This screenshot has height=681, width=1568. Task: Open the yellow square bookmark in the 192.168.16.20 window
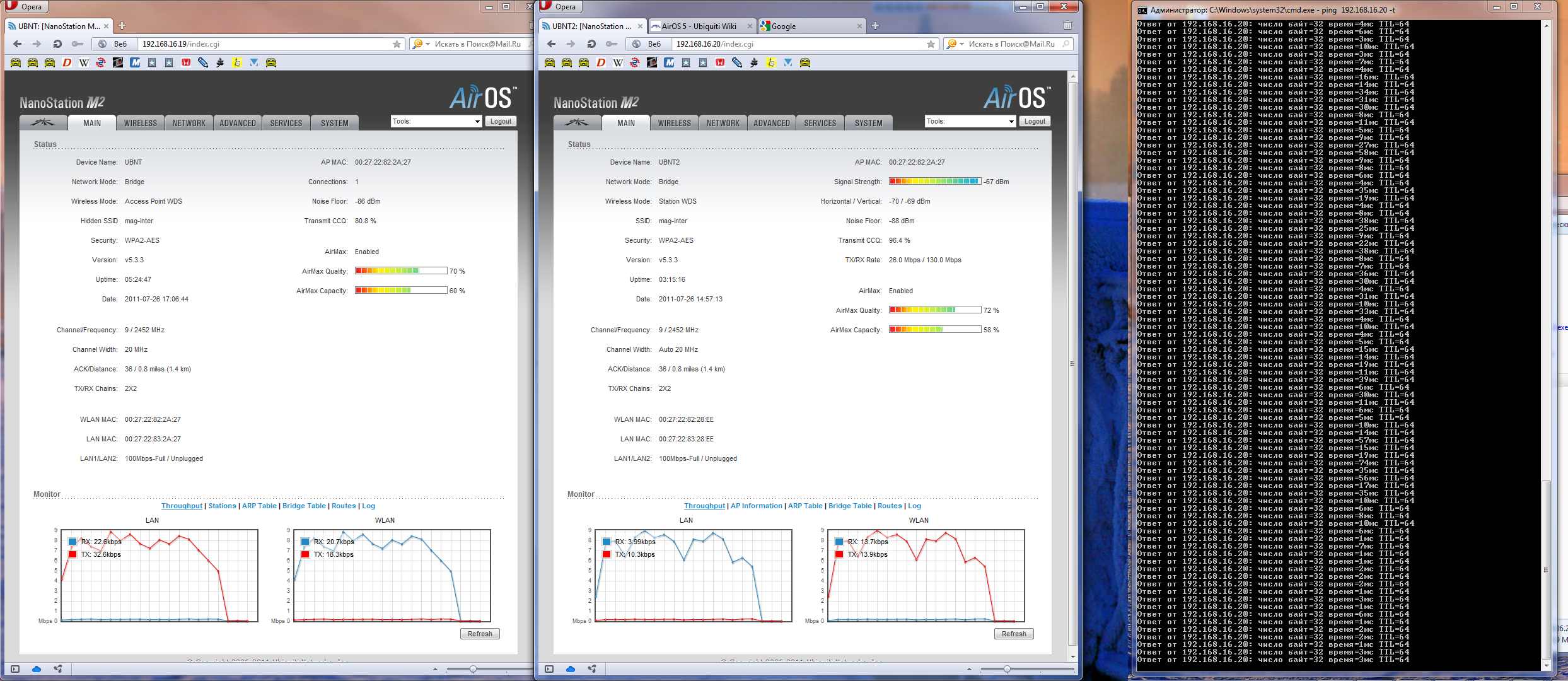(771, 62)
